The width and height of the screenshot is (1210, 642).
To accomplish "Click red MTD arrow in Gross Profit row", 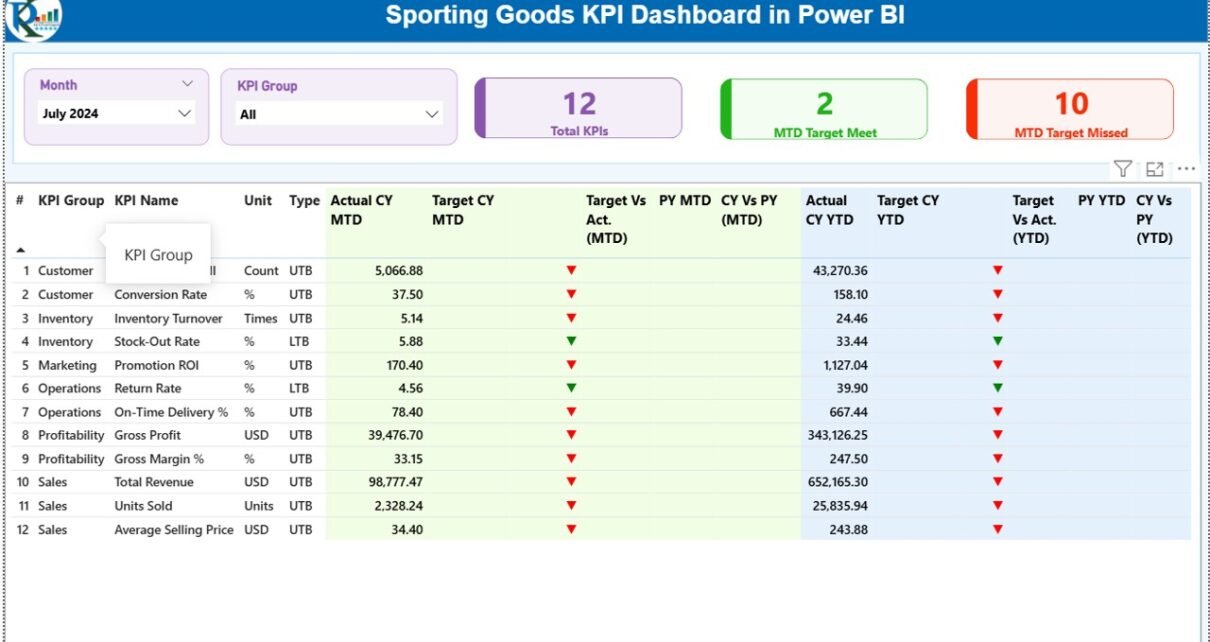I will click(571, 435).
